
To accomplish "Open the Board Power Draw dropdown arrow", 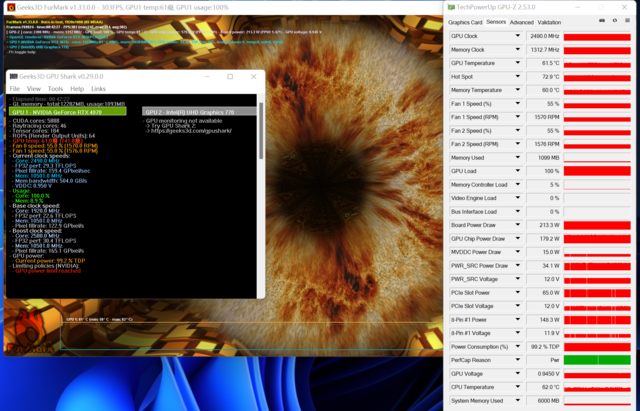I will coord(517,225).
